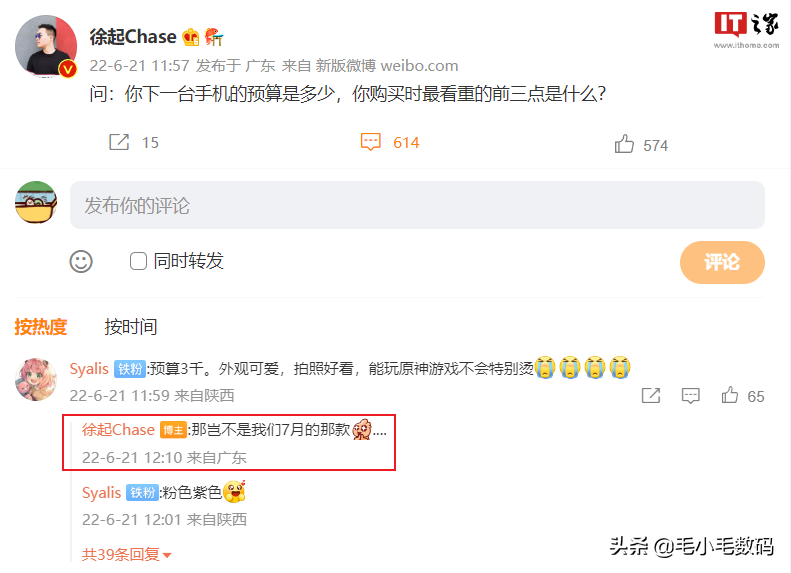Open the 徐起Chase profile name link
The height and width of the screenshot is (573, 791).
pos(133,37)
